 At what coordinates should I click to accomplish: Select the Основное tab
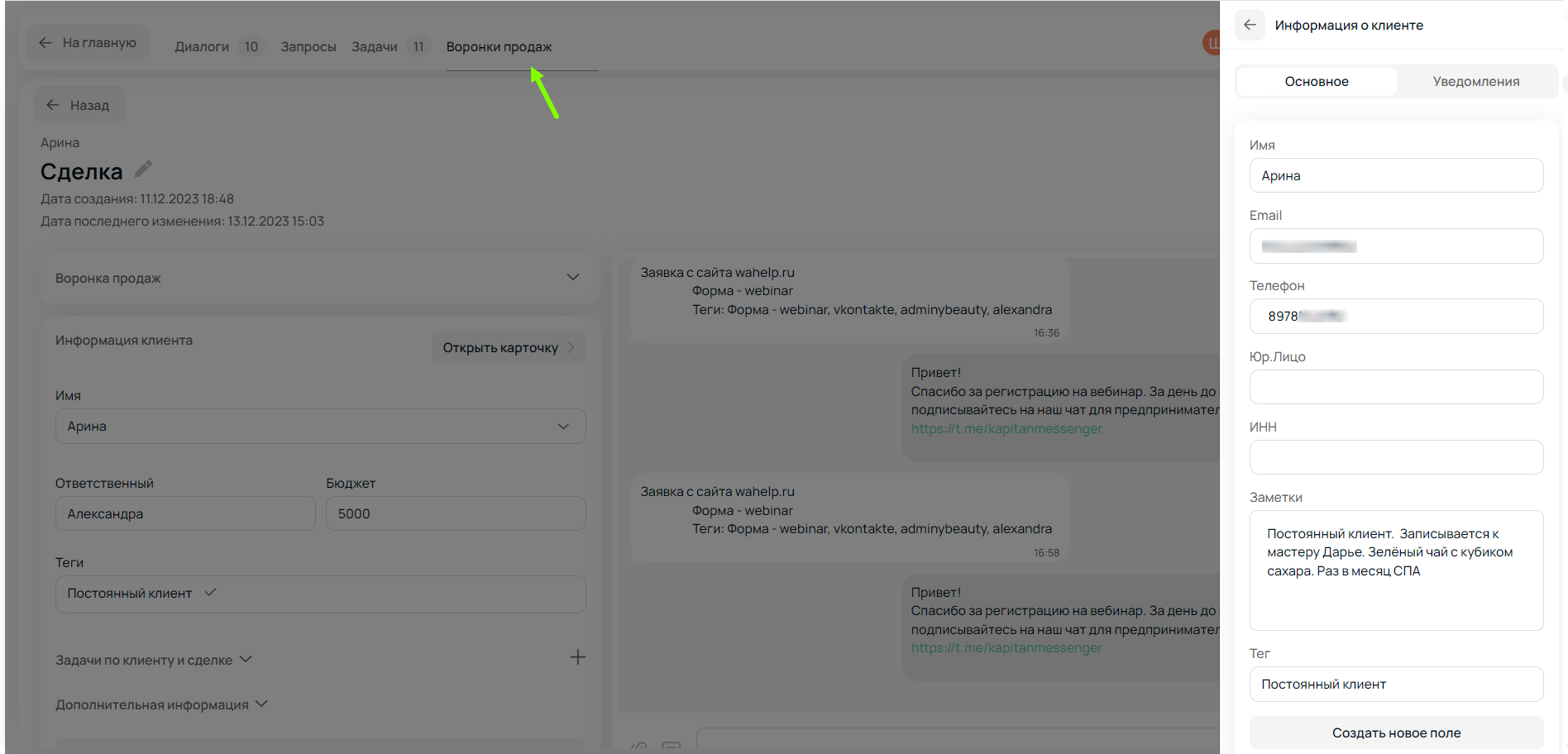click(1316, 82)
